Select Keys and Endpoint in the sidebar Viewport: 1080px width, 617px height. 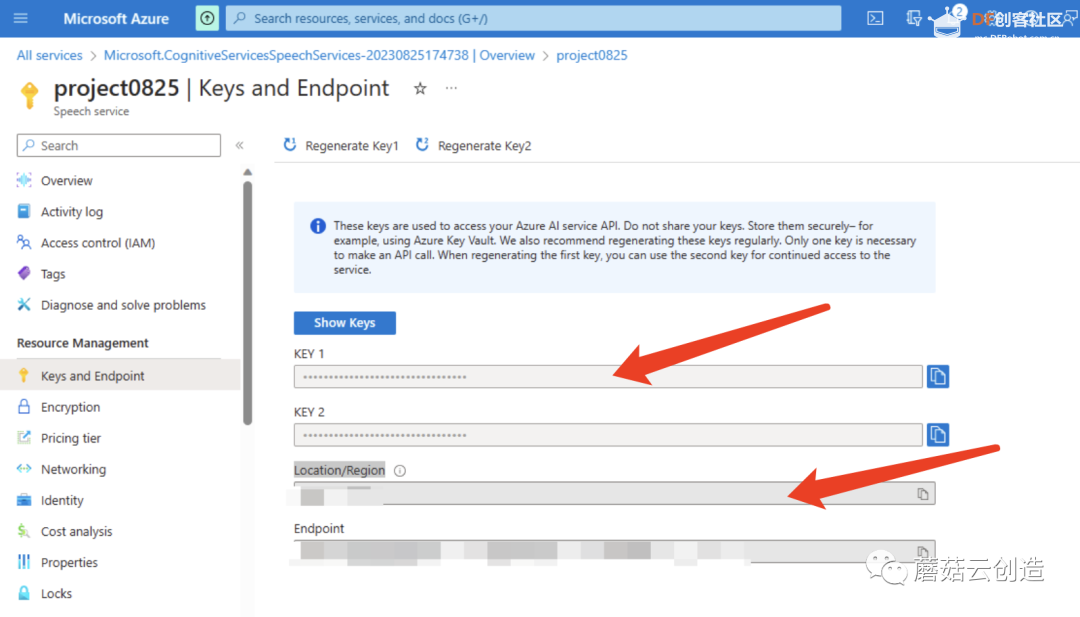120,375
